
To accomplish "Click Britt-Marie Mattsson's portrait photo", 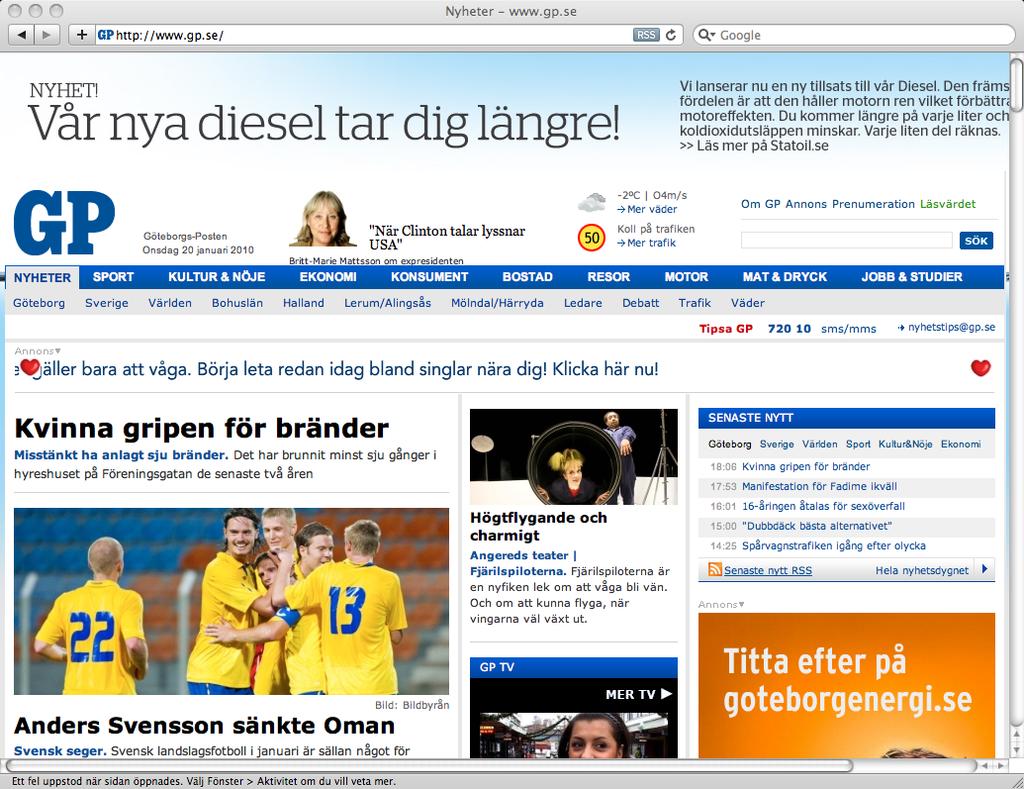I will tap(323, 219).
